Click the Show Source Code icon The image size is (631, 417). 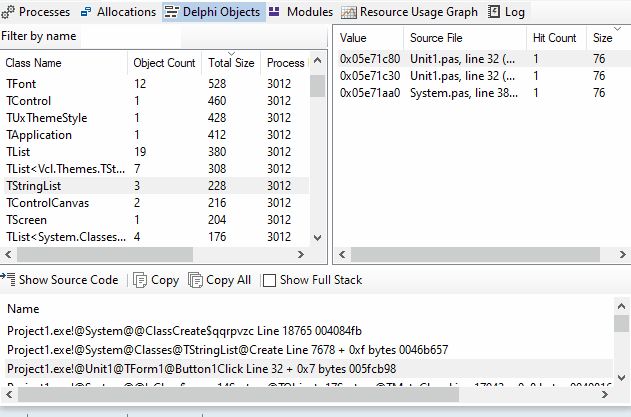[x=8, y=280]
